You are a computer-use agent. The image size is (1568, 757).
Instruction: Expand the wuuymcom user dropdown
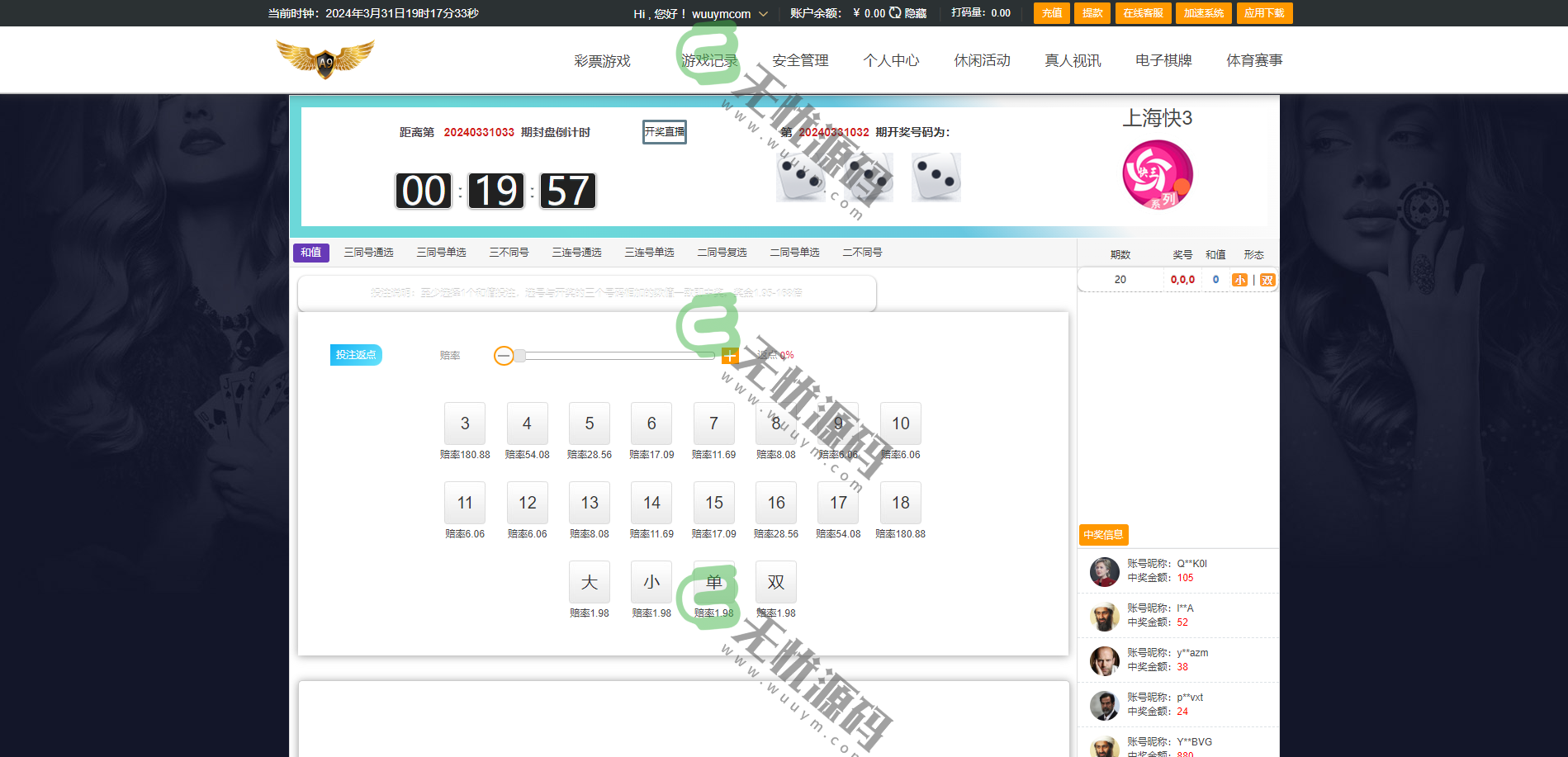(763, 14)
